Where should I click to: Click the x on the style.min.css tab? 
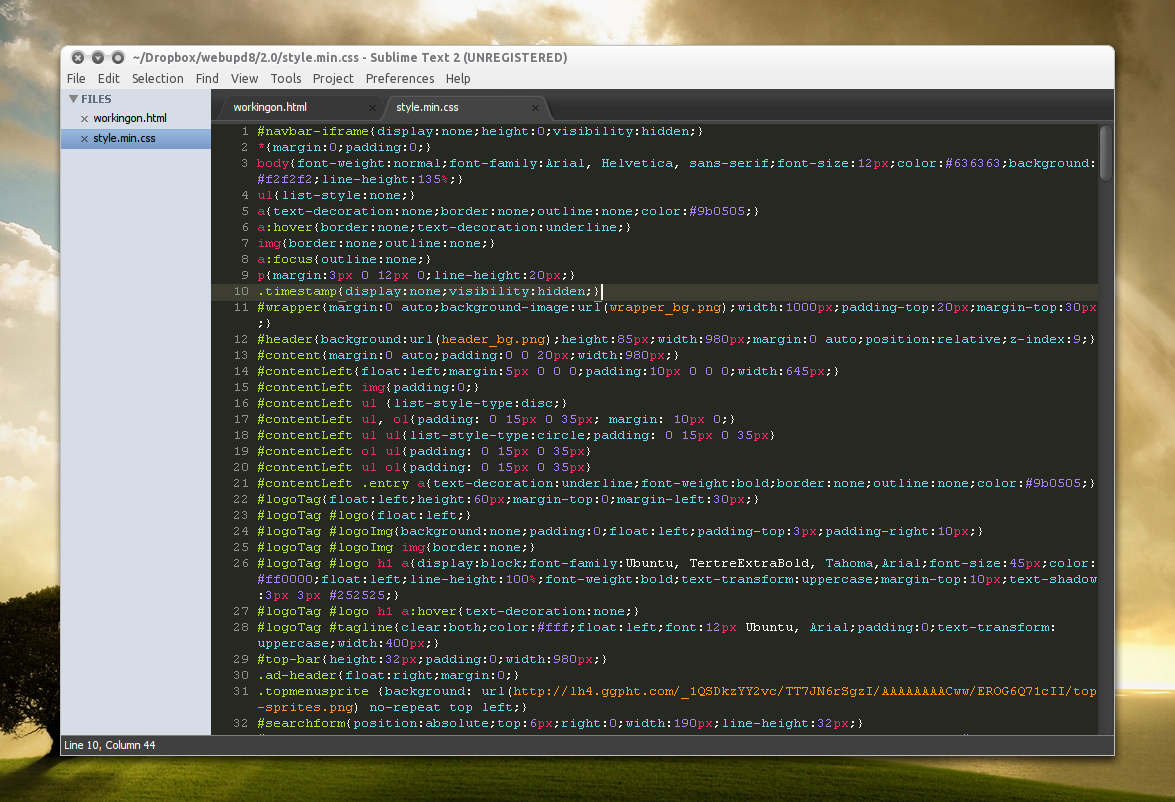click(535, 107)
